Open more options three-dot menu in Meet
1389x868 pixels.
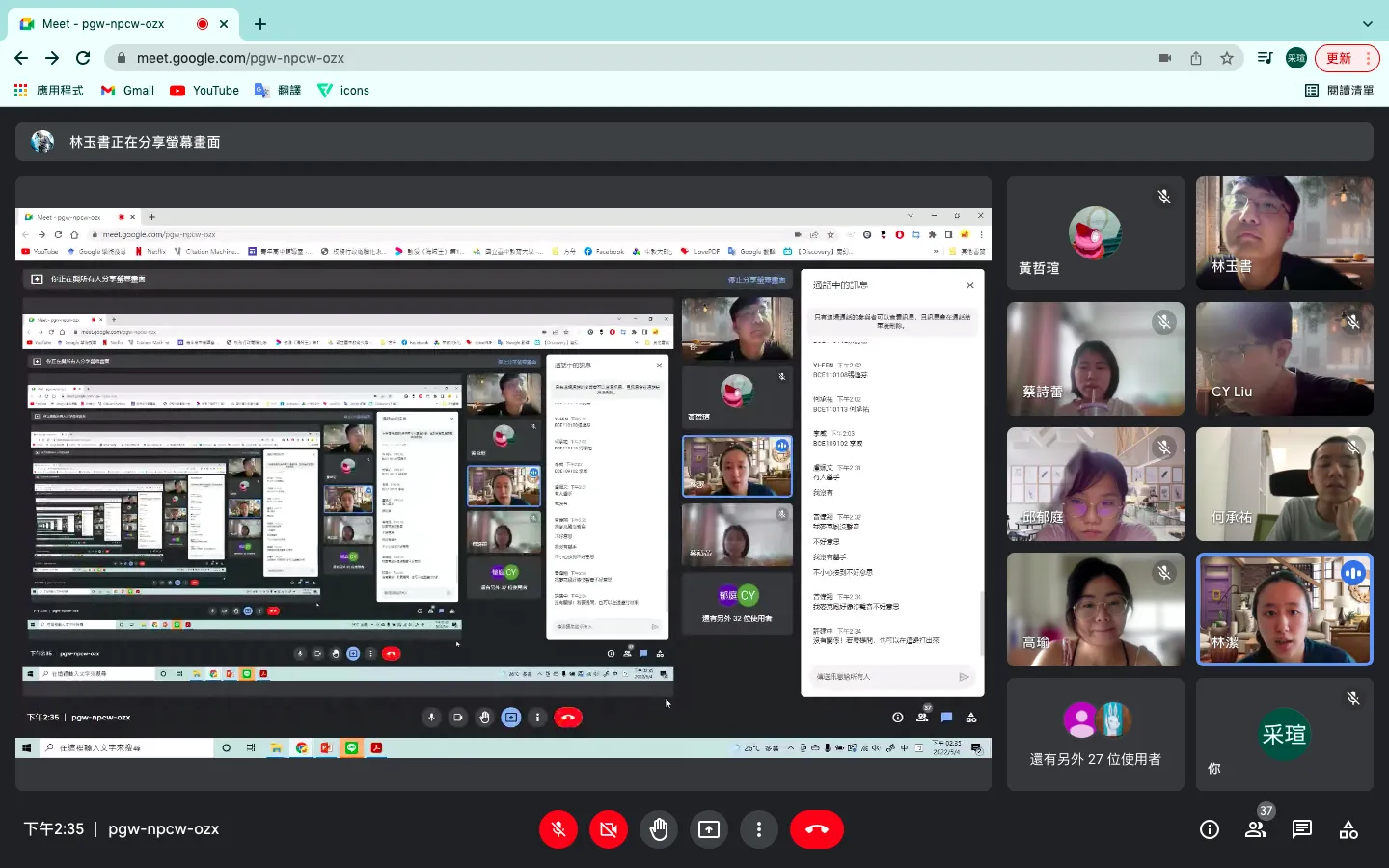[759, 829]
